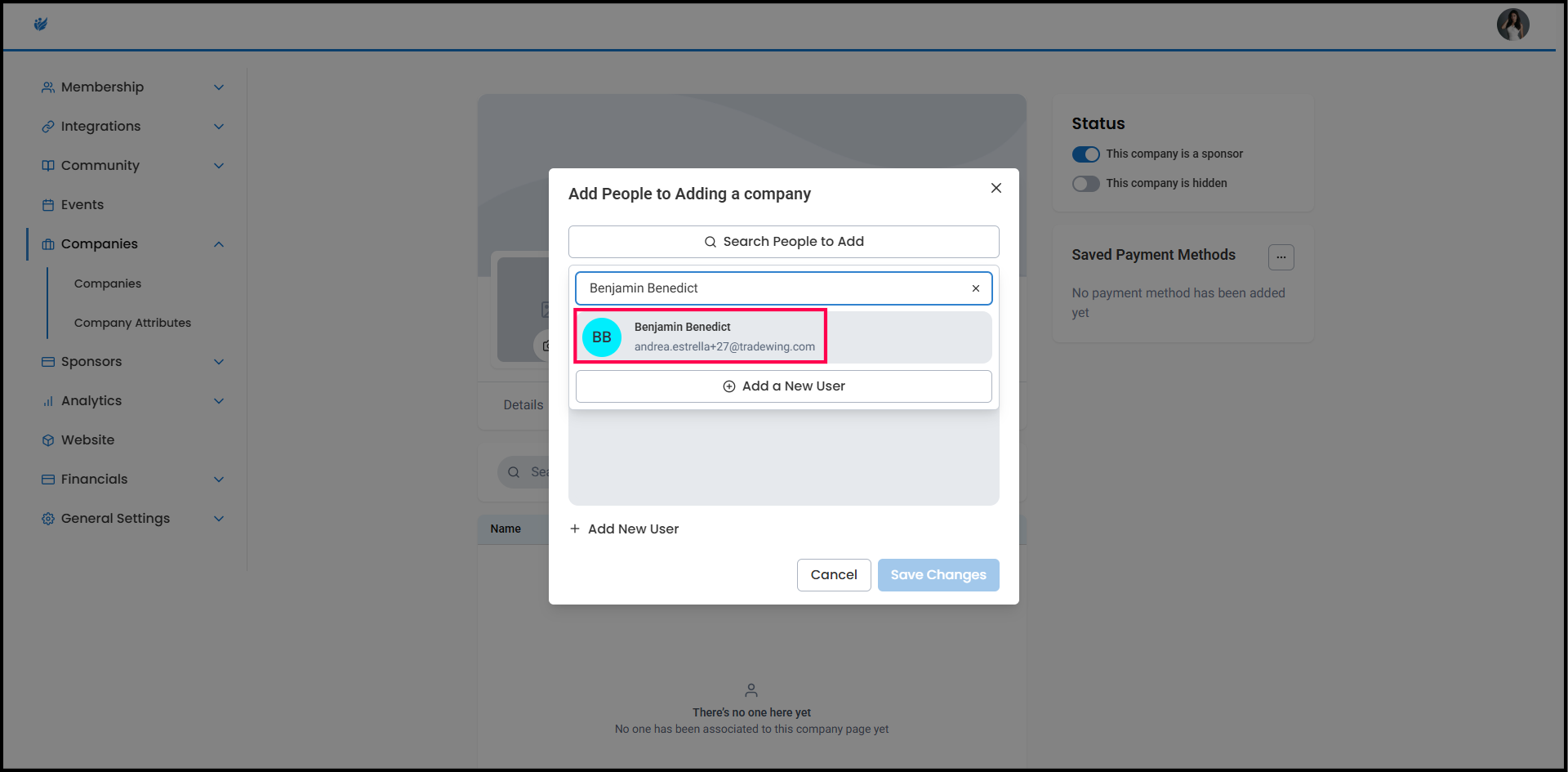This screenshot has height=772, width=1568.
Task: Collapse the Companies section chevron
Action: click(219, 244)
